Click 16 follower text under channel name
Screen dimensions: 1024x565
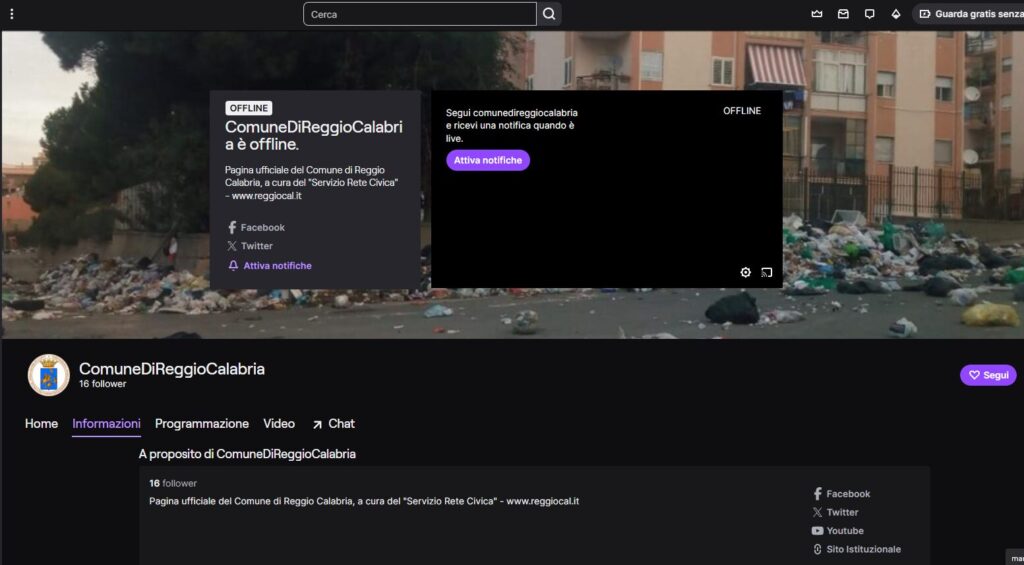(103, 384)
